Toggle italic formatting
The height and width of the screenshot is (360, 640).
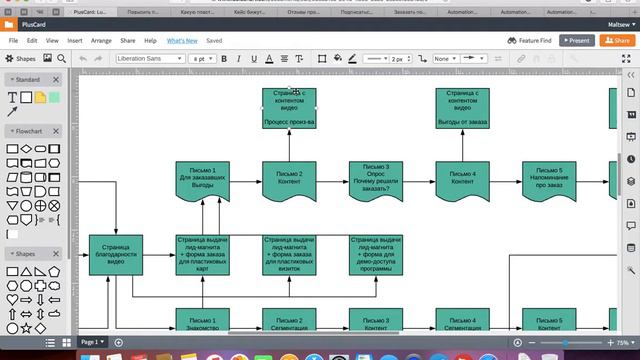pos(239,59)
